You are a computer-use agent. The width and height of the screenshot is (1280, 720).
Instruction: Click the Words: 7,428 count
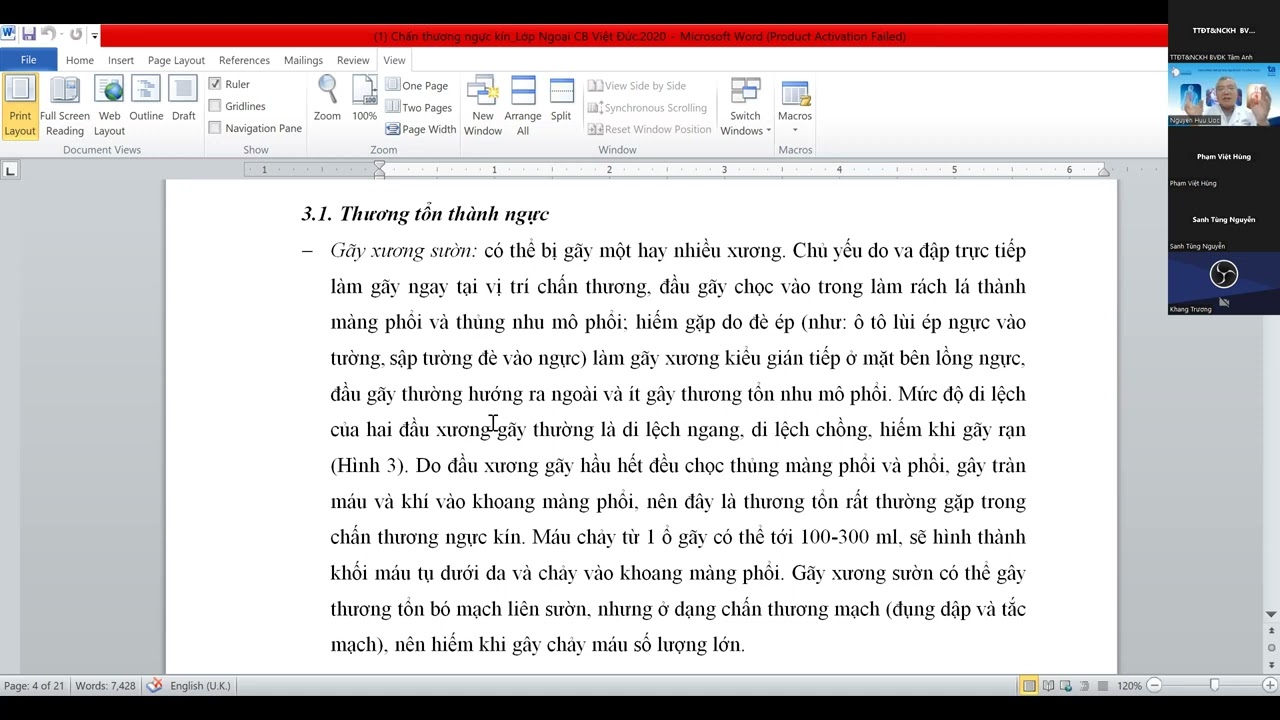[105, 686]
